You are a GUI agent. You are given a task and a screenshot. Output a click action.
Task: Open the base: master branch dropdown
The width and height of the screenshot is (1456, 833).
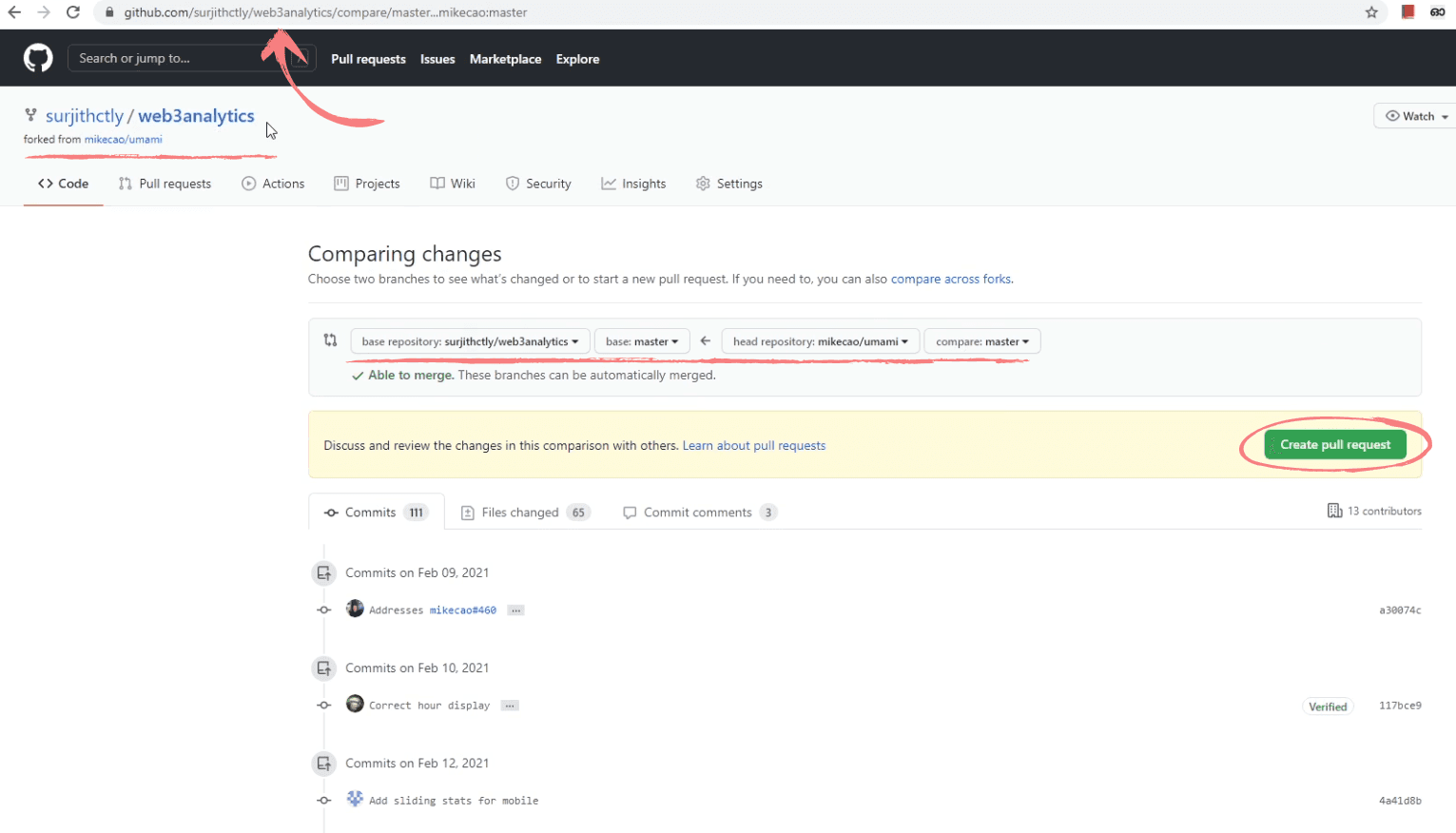coord(642,341)
